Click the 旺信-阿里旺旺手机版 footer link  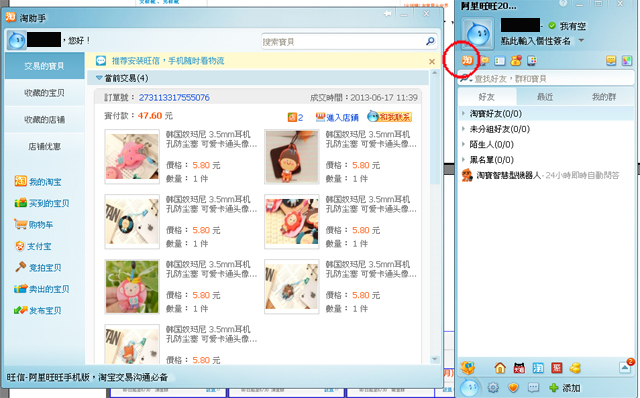pyautogui.click(x=87, y=377)
